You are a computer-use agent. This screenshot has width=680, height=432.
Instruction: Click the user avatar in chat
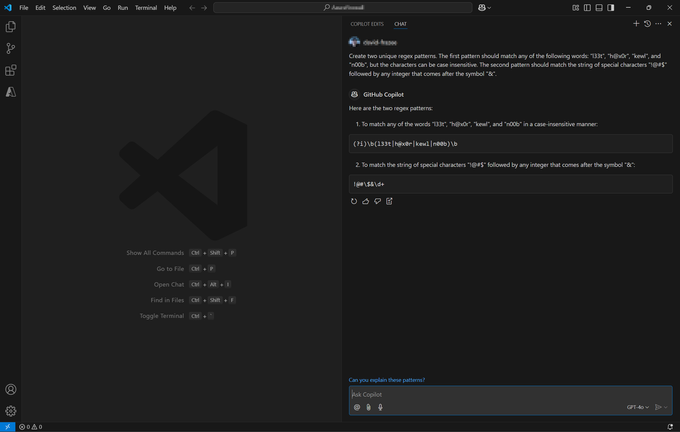point(354,42)
